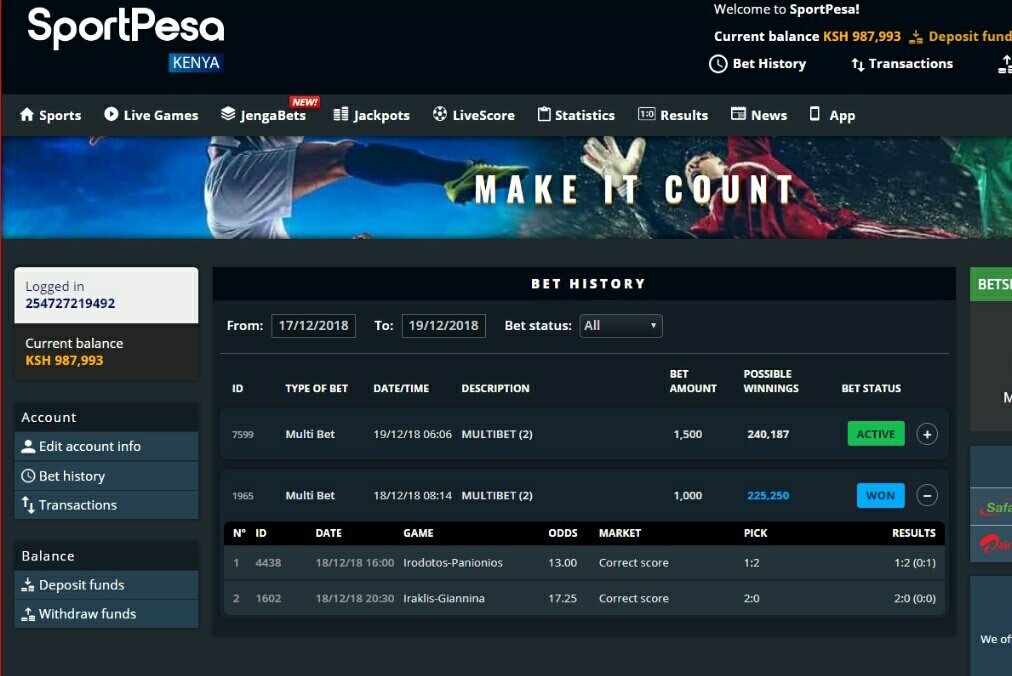Viewport: 1012px width, 676px height.
Task: Click the scoreboard Results icon
Action: click(x=646, y=114)
